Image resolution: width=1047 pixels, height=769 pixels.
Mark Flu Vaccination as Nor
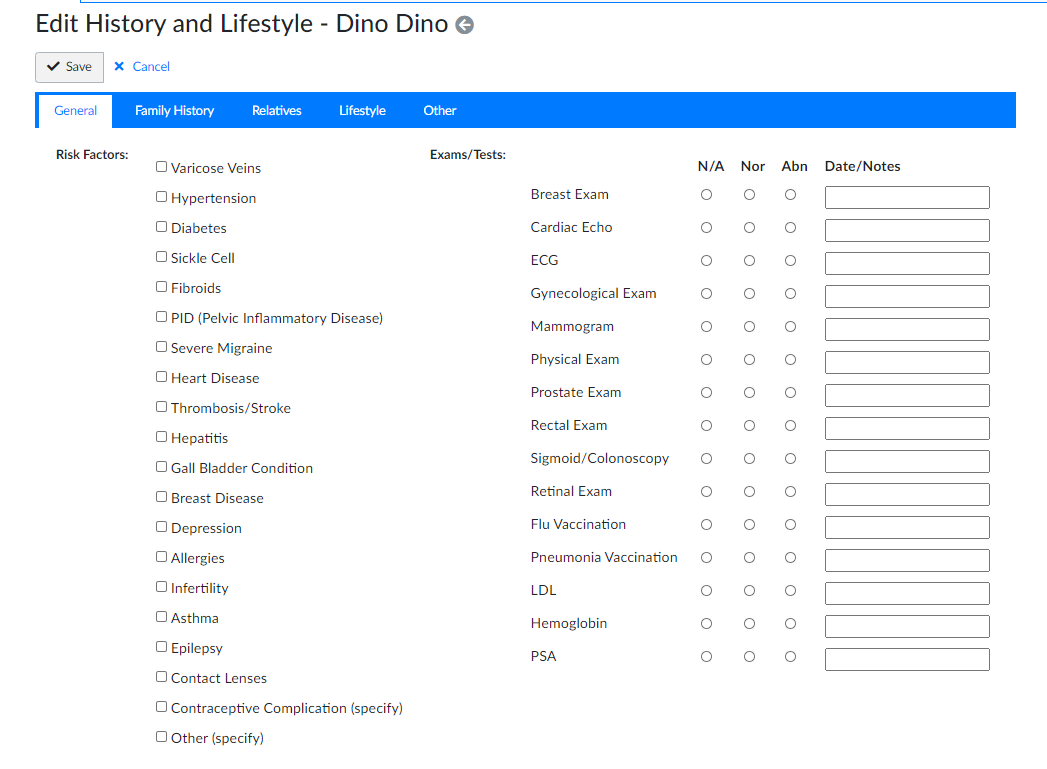[749, 524]
